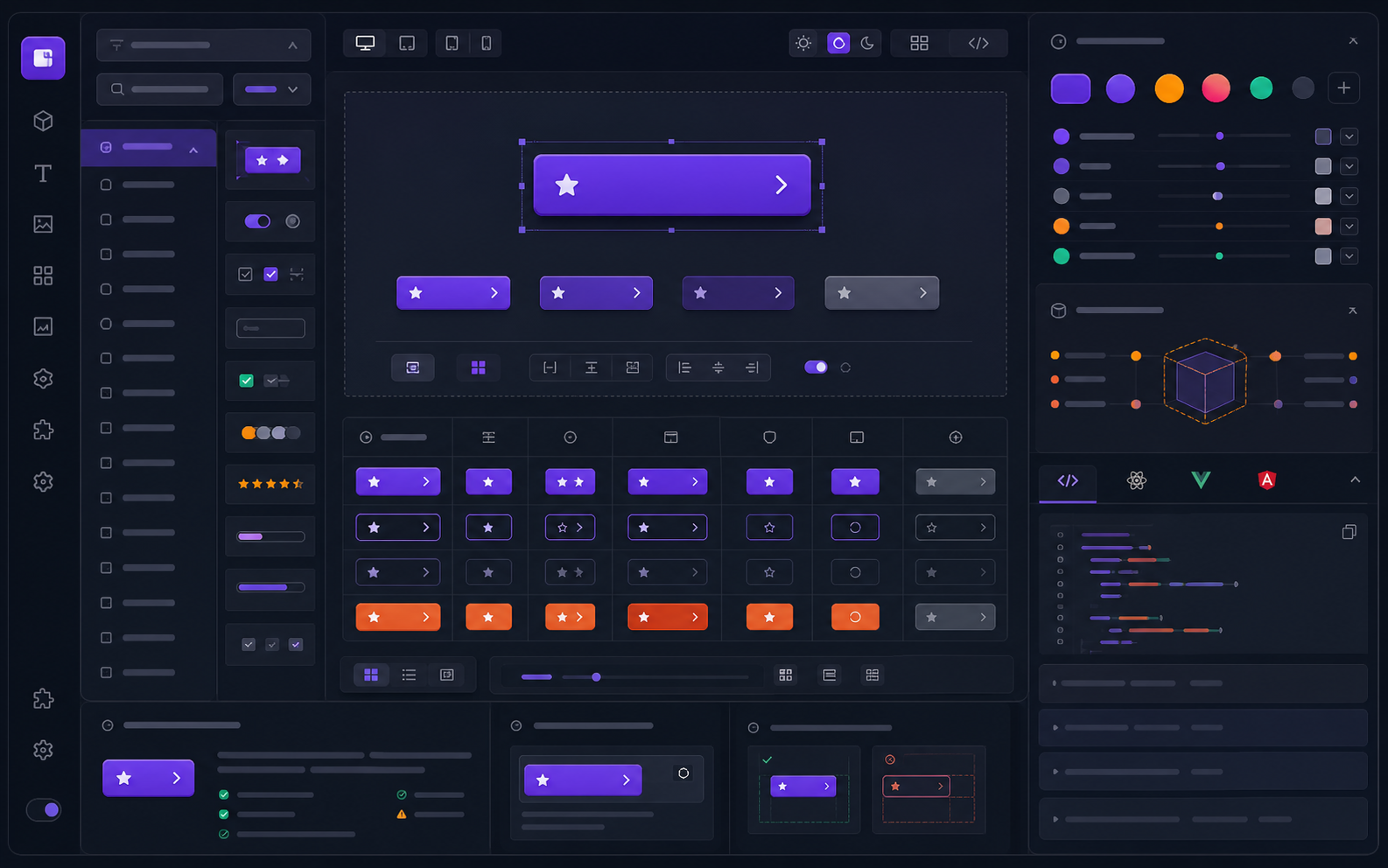Click the large selected purple star button on canvas

point(671,185)
